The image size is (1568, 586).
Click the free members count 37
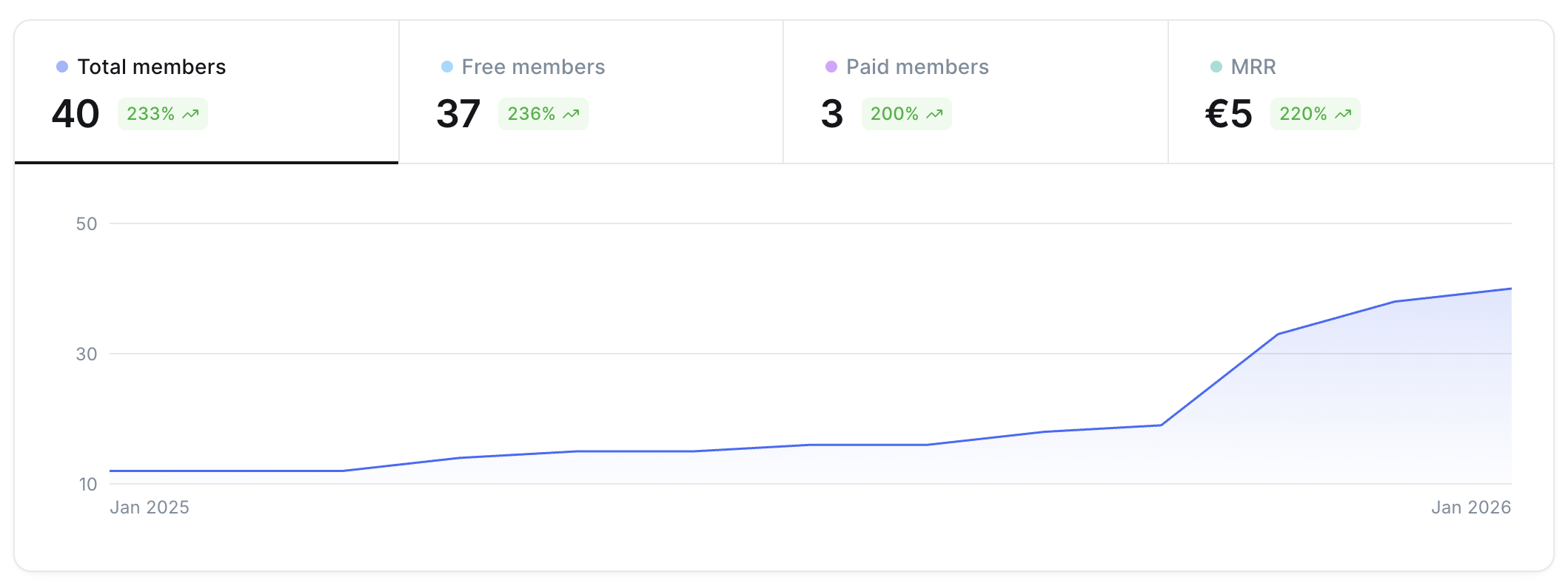[x=459, y=114]
